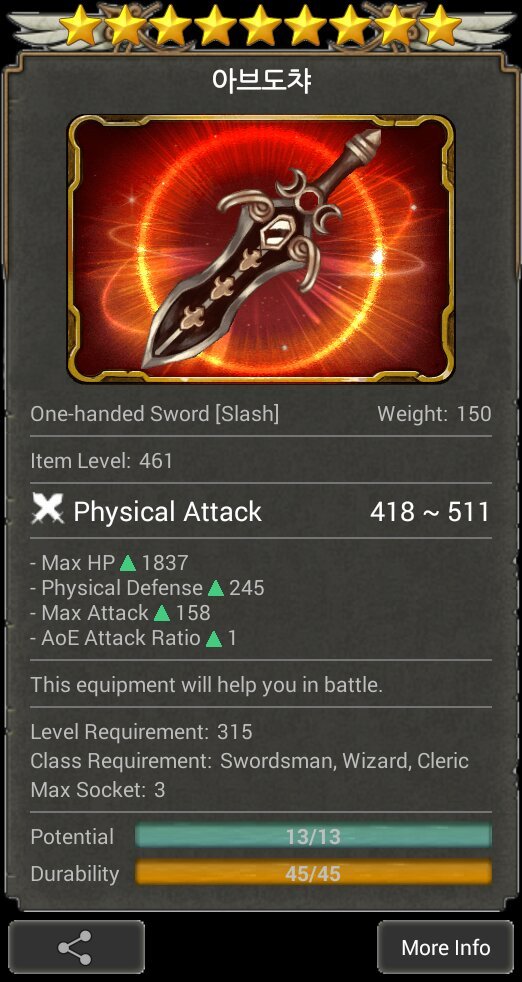The width and height of the screenshot is (522, 982).
Task: Click the Class Requirement line
Action: click(x=249, y=761)
